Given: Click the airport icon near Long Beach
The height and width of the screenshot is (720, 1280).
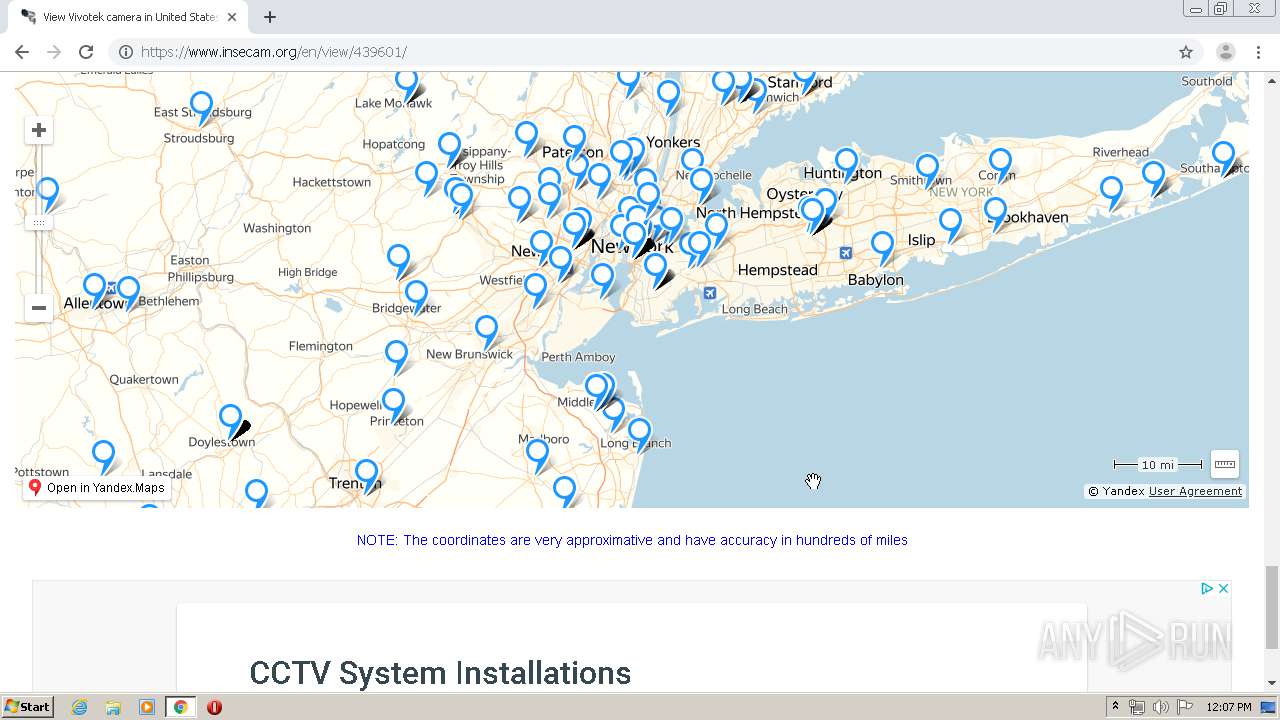Looking at the screenshot, I should pyautogui.click(x=710, y=293).
